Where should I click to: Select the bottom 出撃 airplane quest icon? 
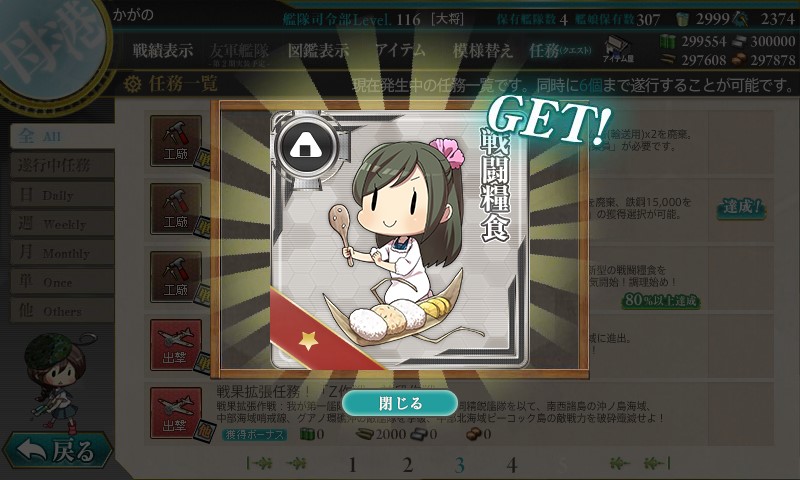tap(176, 413)
